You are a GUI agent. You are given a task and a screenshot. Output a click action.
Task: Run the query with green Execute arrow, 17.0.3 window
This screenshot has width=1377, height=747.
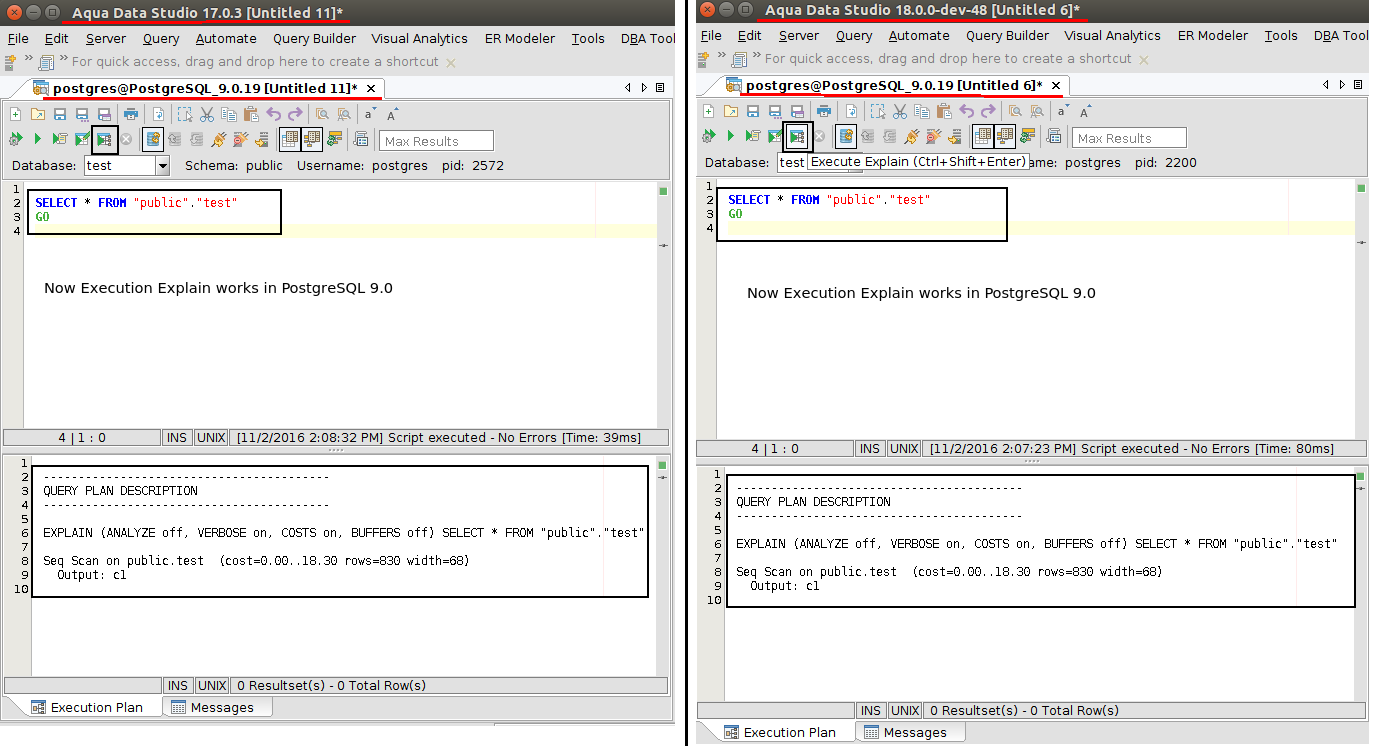pyautogui.click(x=38, y=139)
